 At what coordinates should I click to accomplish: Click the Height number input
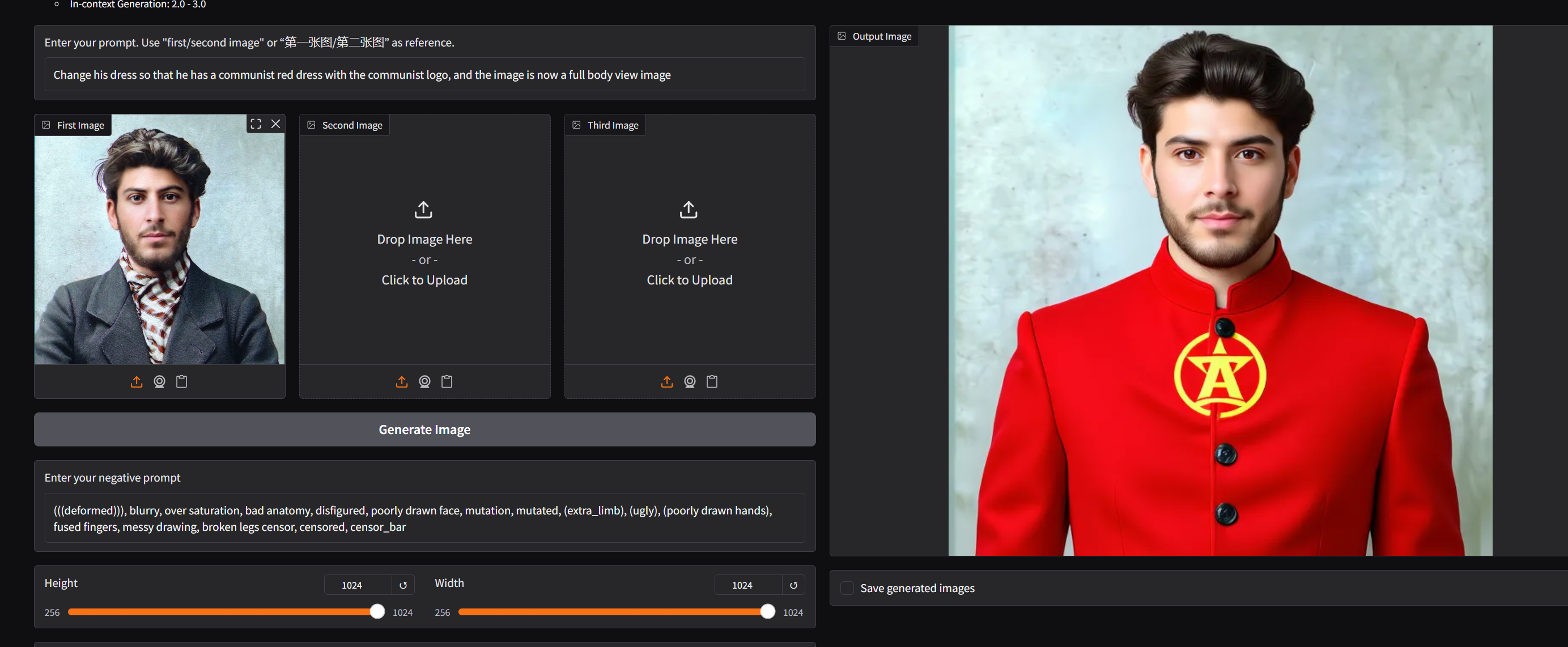[x=358, y=585]
